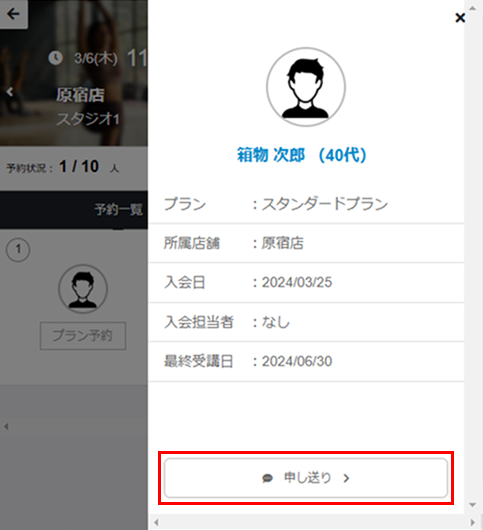Go to previous studio with left chevron
The image size is (483, 530).
point(10,92)
